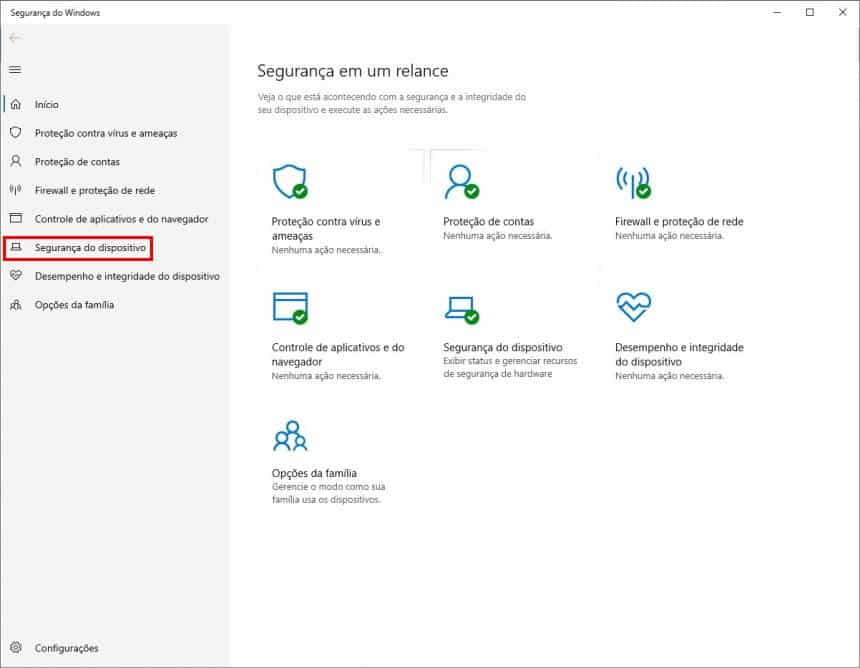The width and height of the screenshot is (860, 668).
Task: Click 'Nenhuma ação necessária' under virus protection tile
Action: point(326,250)
